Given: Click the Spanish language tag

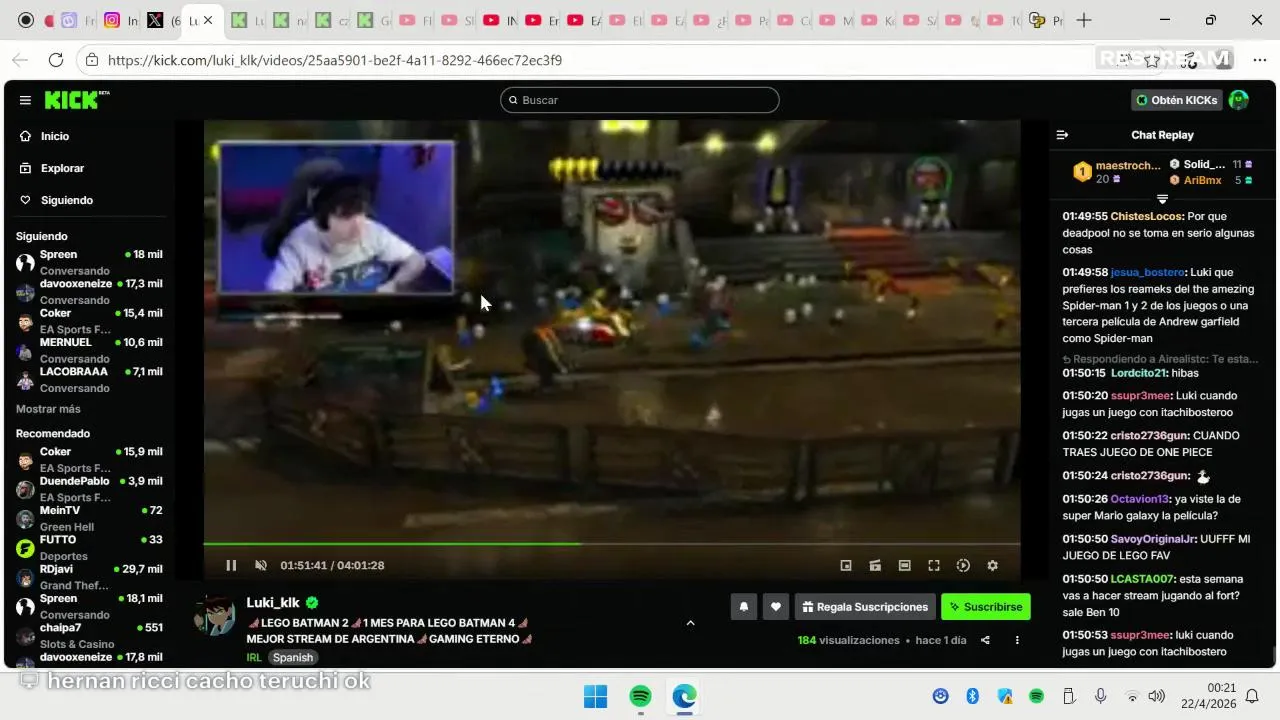Looking at the screenshot, I should (x=293, y=657).
